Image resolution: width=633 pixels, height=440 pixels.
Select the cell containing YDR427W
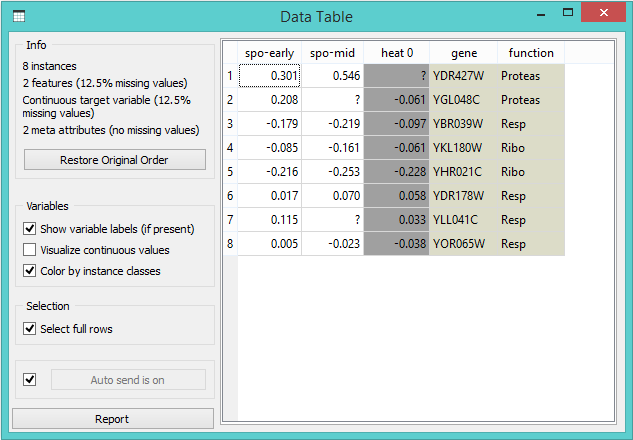pos(463,76)
